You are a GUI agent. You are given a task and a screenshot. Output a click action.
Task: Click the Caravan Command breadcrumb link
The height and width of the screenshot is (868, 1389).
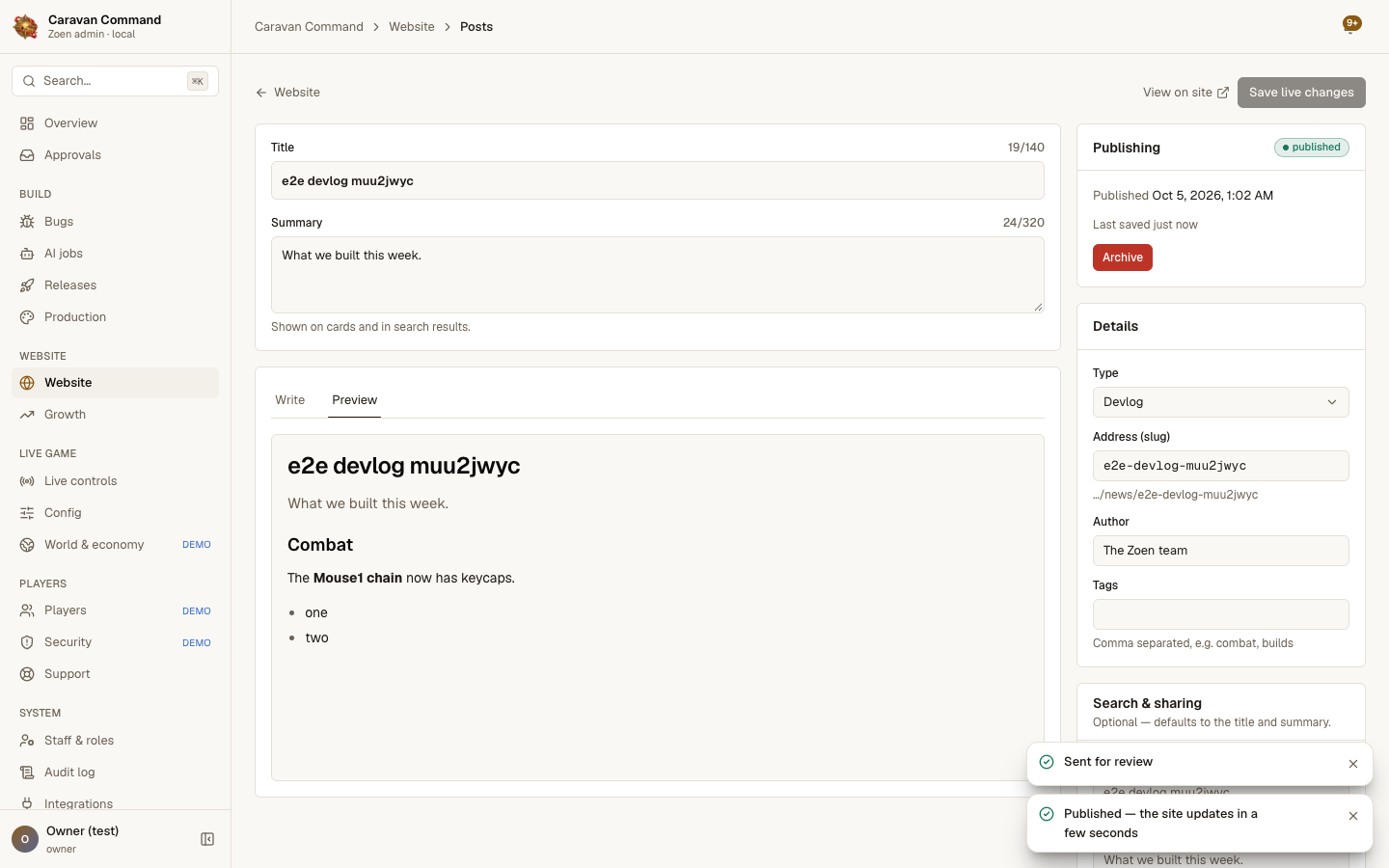point(309,27)
